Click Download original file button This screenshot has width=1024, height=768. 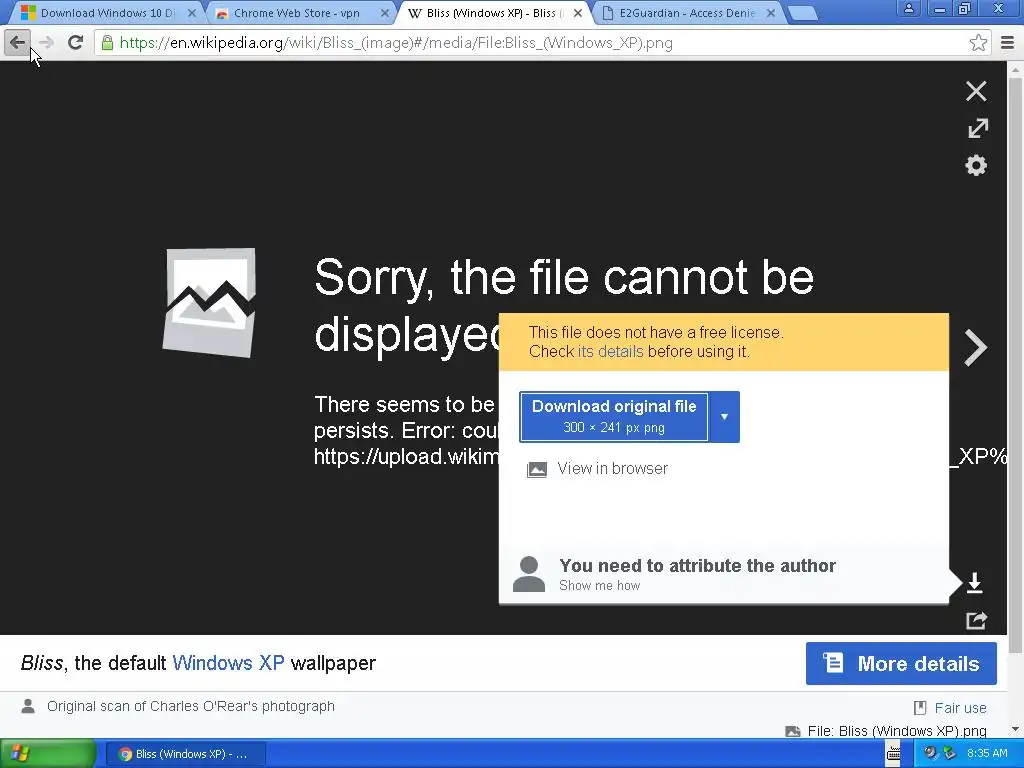[x=614, y=417]
